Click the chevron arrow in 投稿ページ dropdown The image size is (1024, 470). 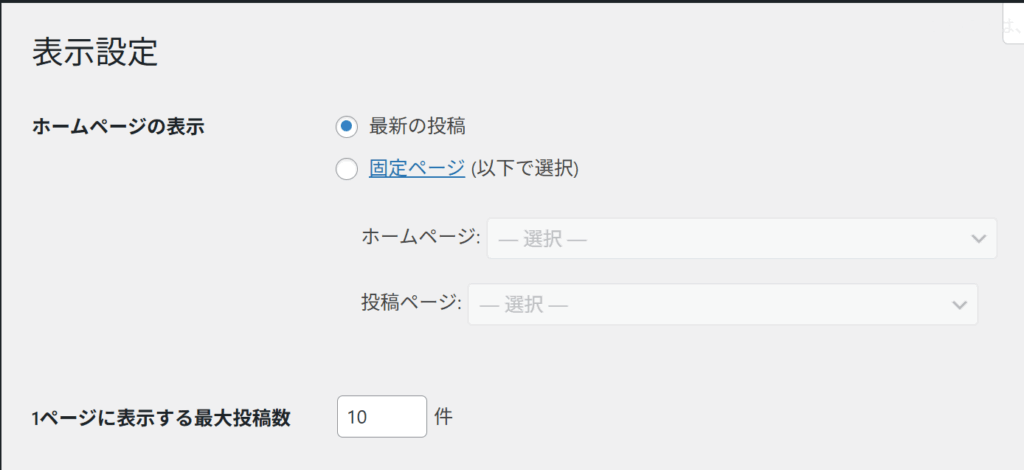pos(958,304)
